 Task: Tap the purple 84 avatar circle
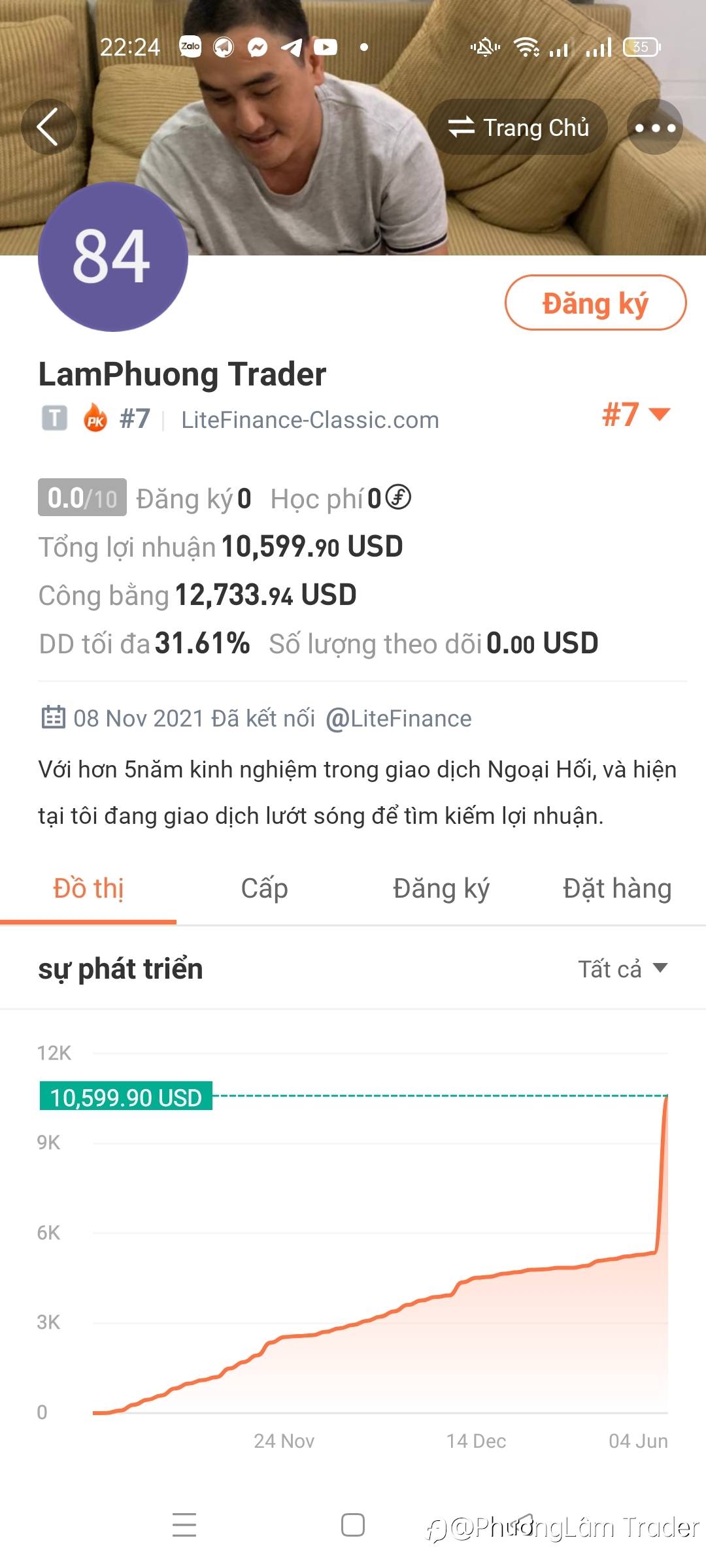tap(113, 257)
